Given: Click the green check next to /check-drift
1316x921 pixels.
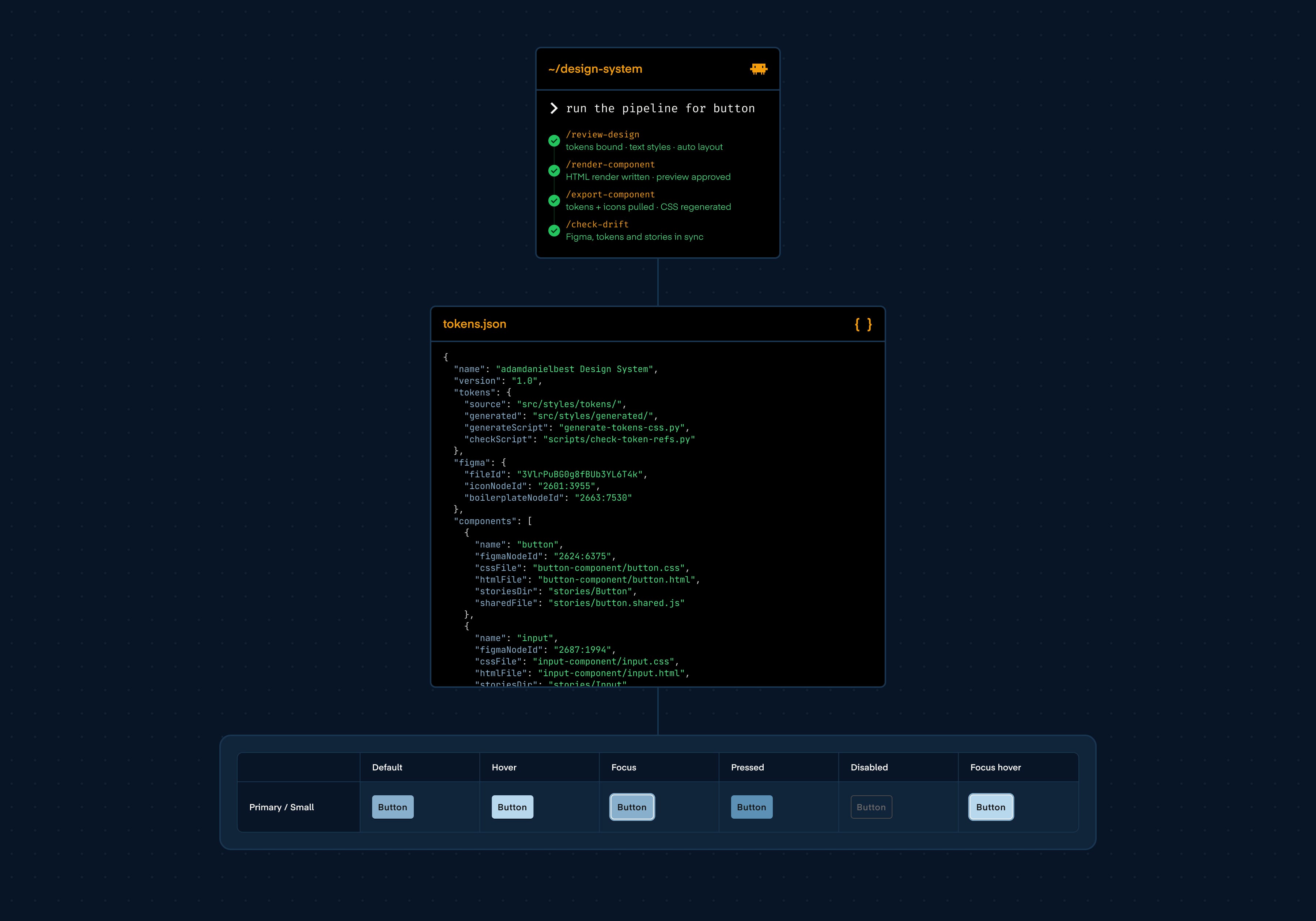Looking at the screenshot, I should coord(554,230).
